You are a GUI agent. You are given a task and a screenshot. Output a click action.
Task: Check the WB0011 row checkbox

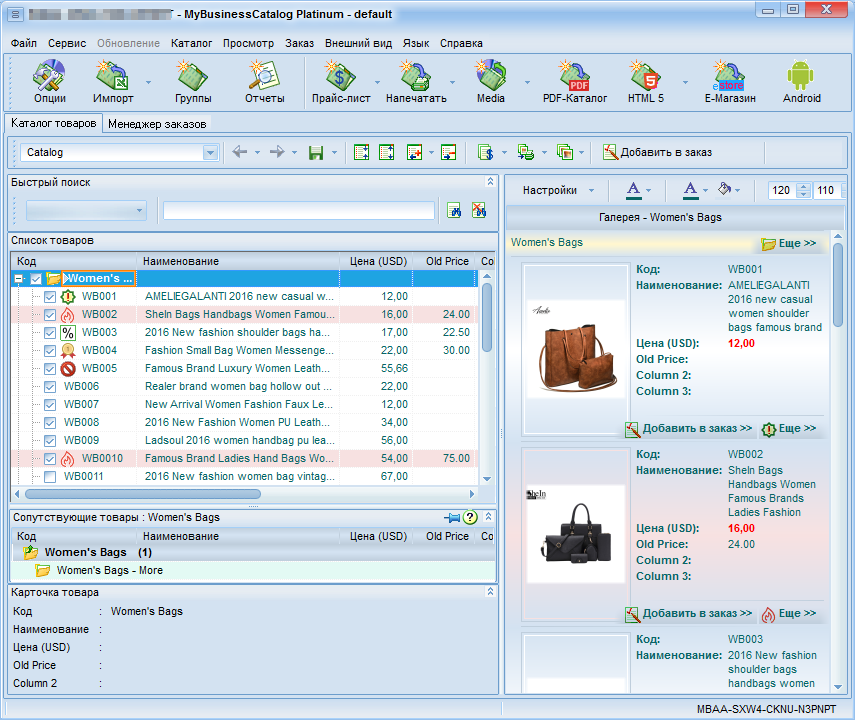click(50, 477)
